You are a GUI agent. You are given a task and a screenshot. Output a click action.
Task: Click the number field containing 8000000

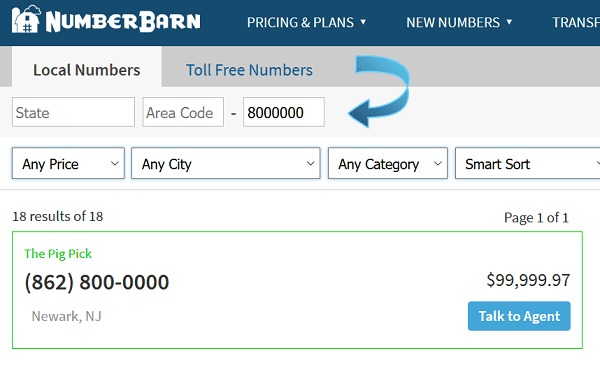click(x=284, y=112)
